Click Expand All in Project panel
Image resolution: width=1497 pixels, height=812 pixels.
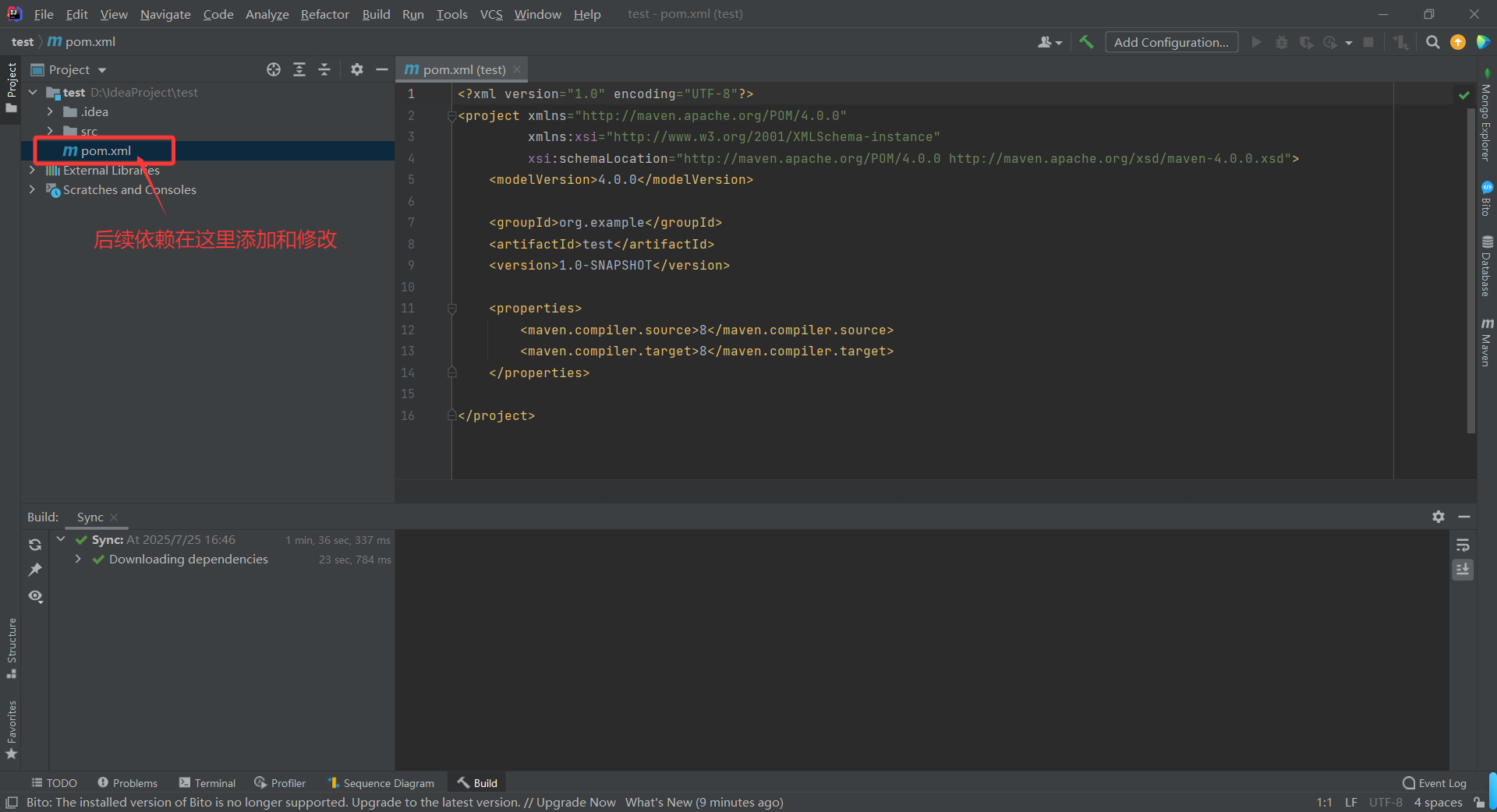point(299,69)
